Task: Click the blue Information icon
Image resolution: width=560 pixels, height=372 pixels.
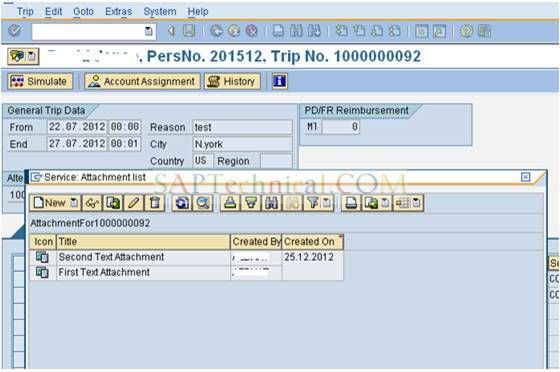Action: [x=280, y=81]
